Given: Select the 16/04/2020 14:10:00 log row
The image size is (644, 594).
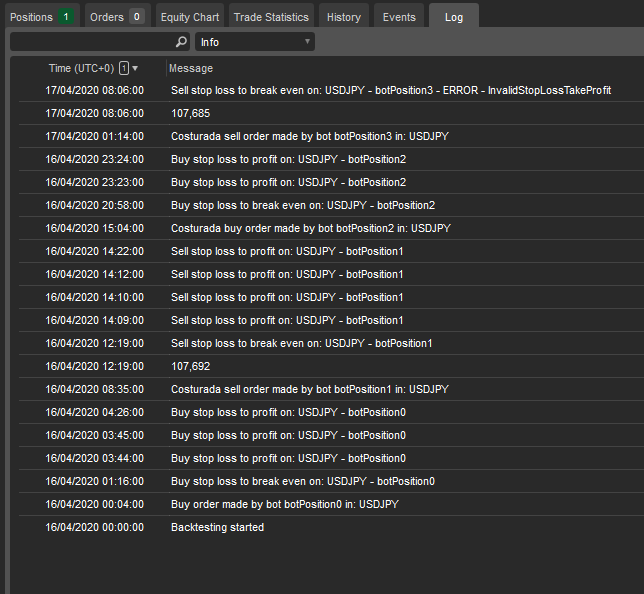Looking at the screenshot, I should 331,297.
